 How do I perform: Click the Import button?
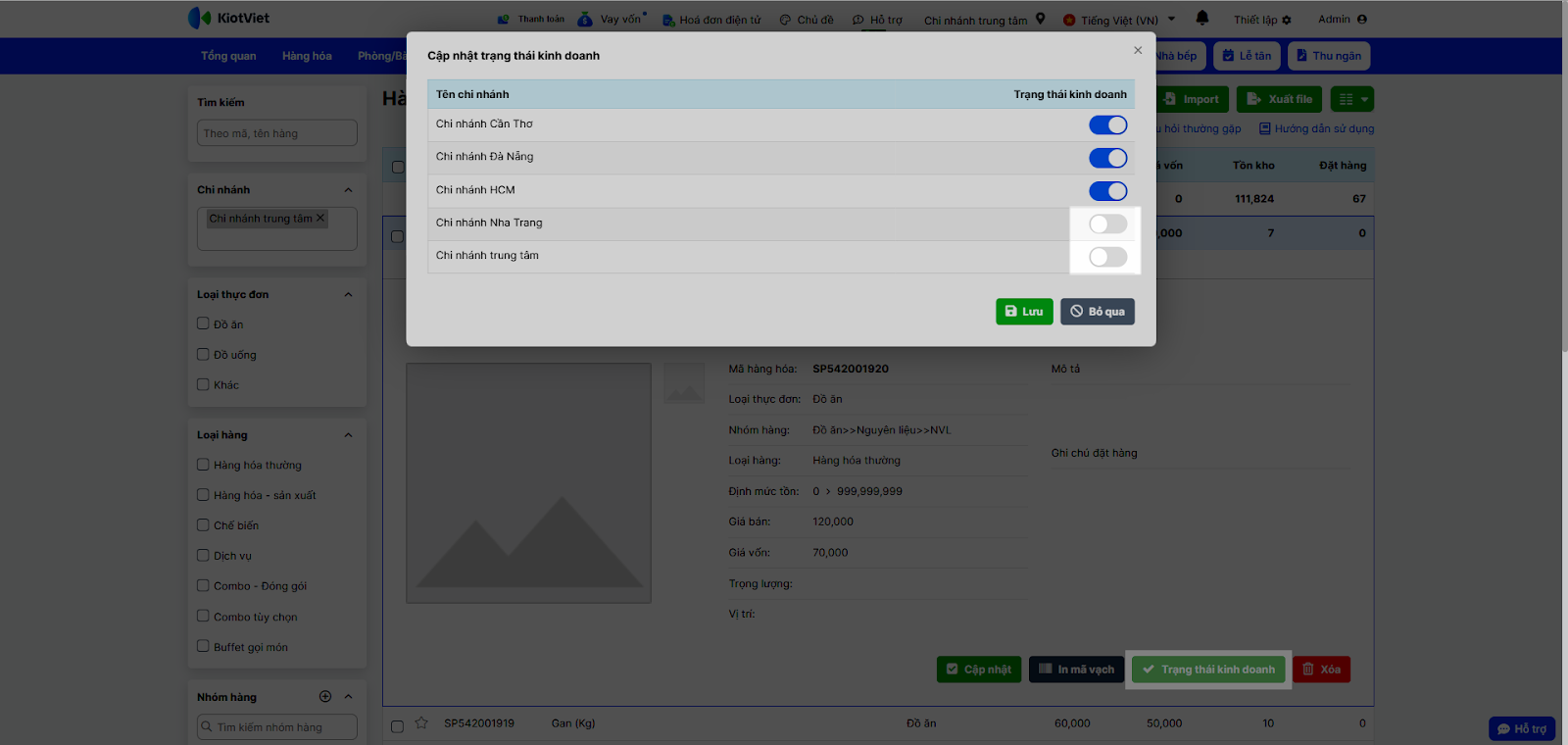point(1191,99)
